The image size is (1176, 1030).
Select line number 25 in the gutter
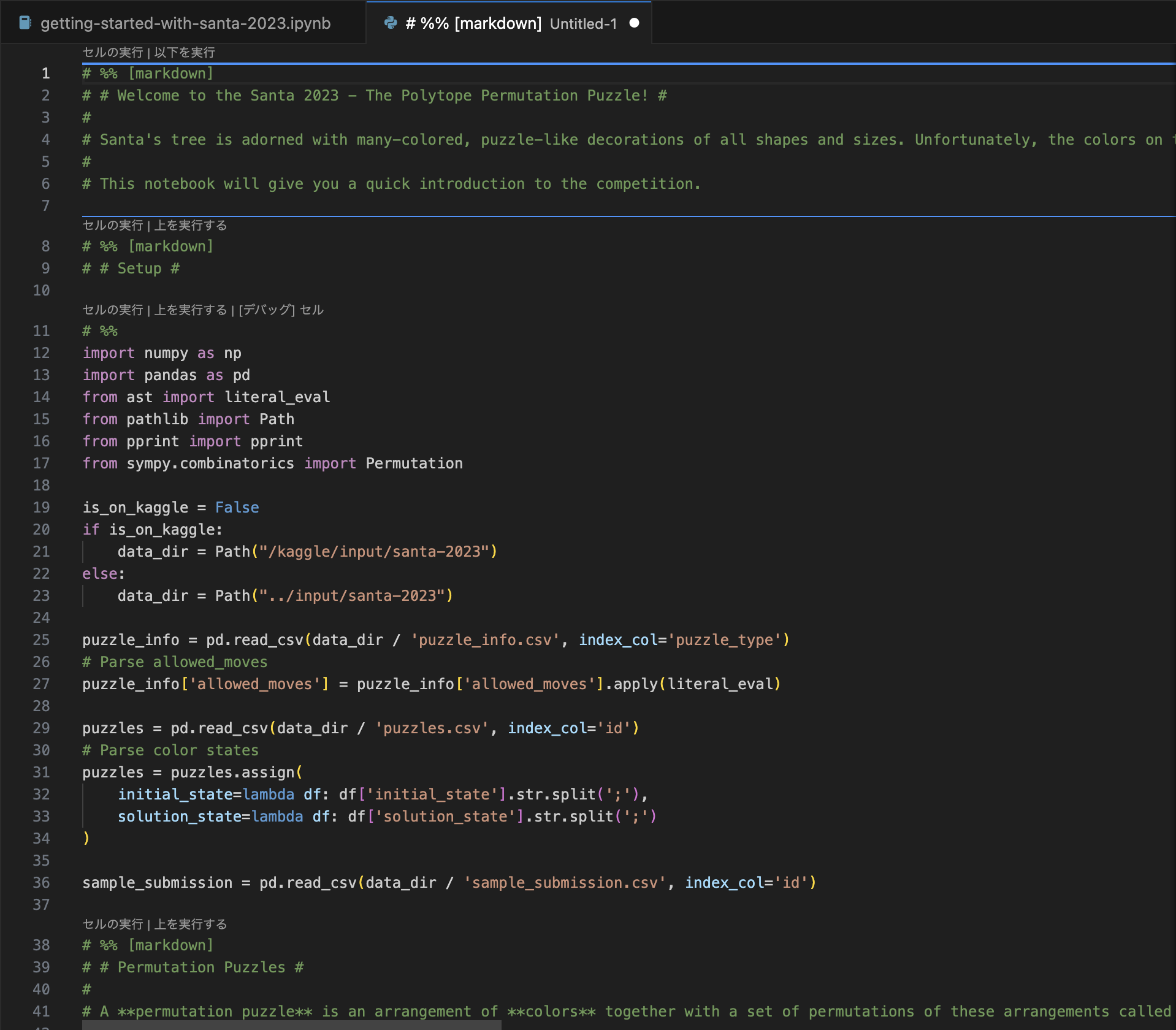coord(42,639)
